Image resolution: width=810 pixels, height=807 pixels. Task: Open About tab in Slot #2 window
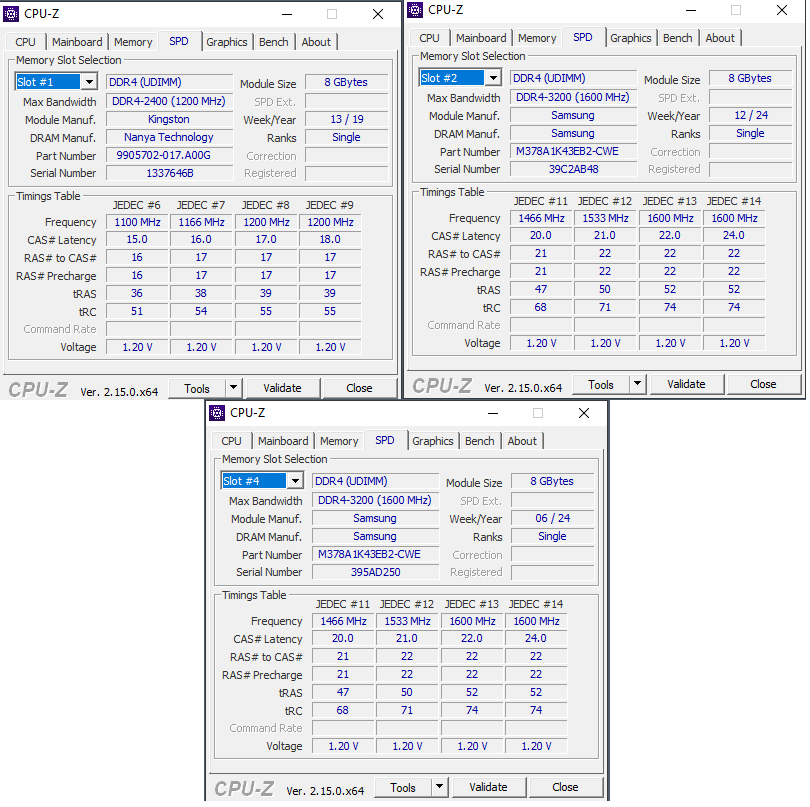tap(720, 38)
